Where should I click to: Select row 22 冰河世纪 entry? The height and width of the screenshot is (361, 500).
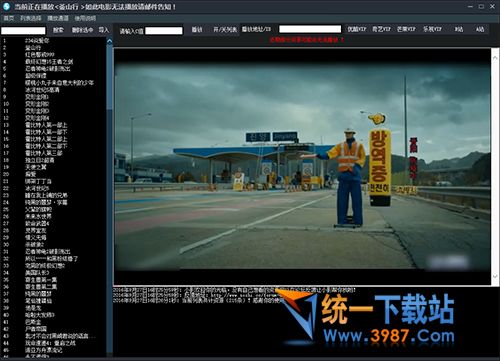[x=53, y=188]
